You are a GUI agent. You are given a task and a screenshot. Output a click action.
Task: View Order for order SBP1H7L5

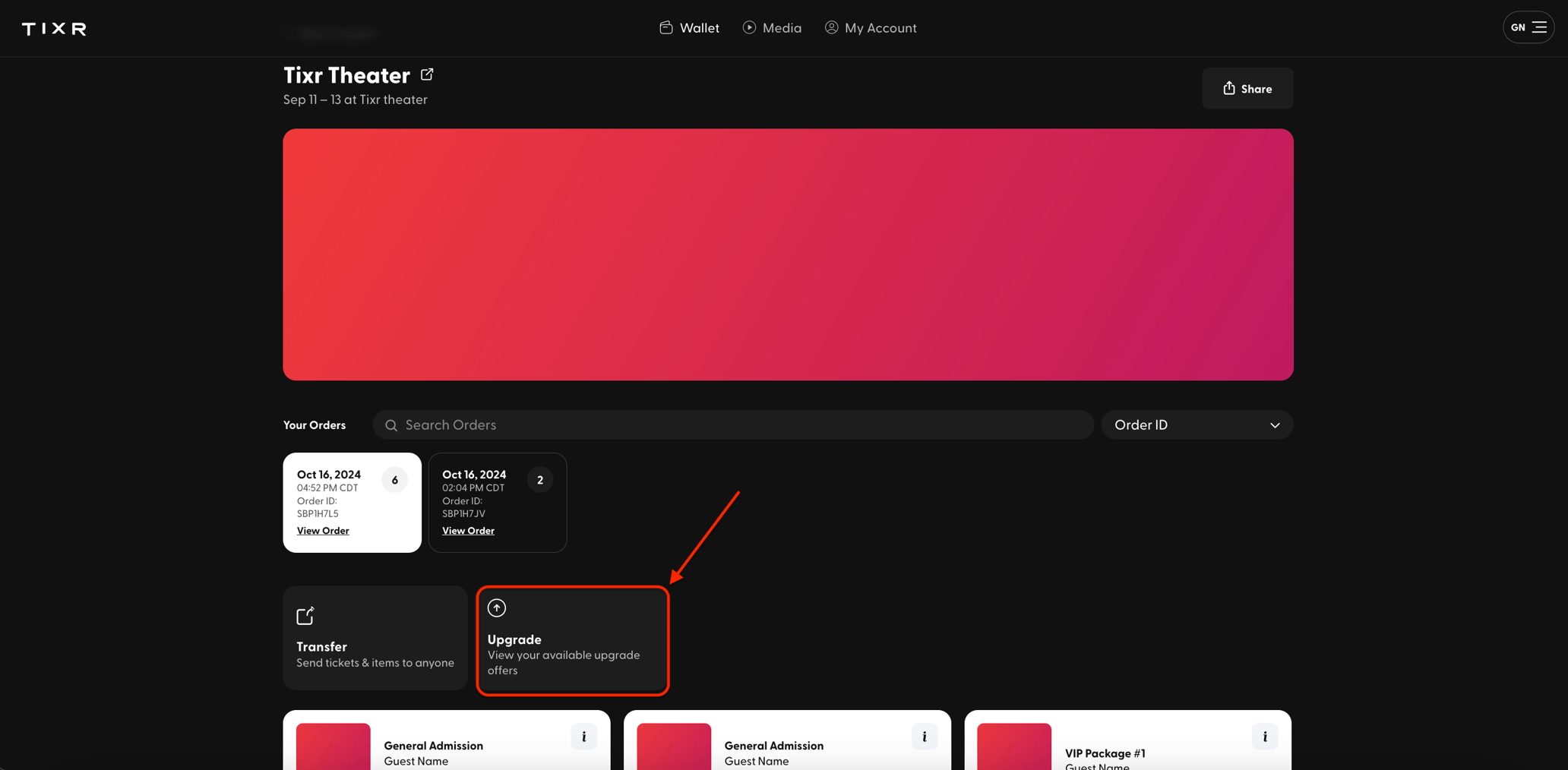(323, 531)
